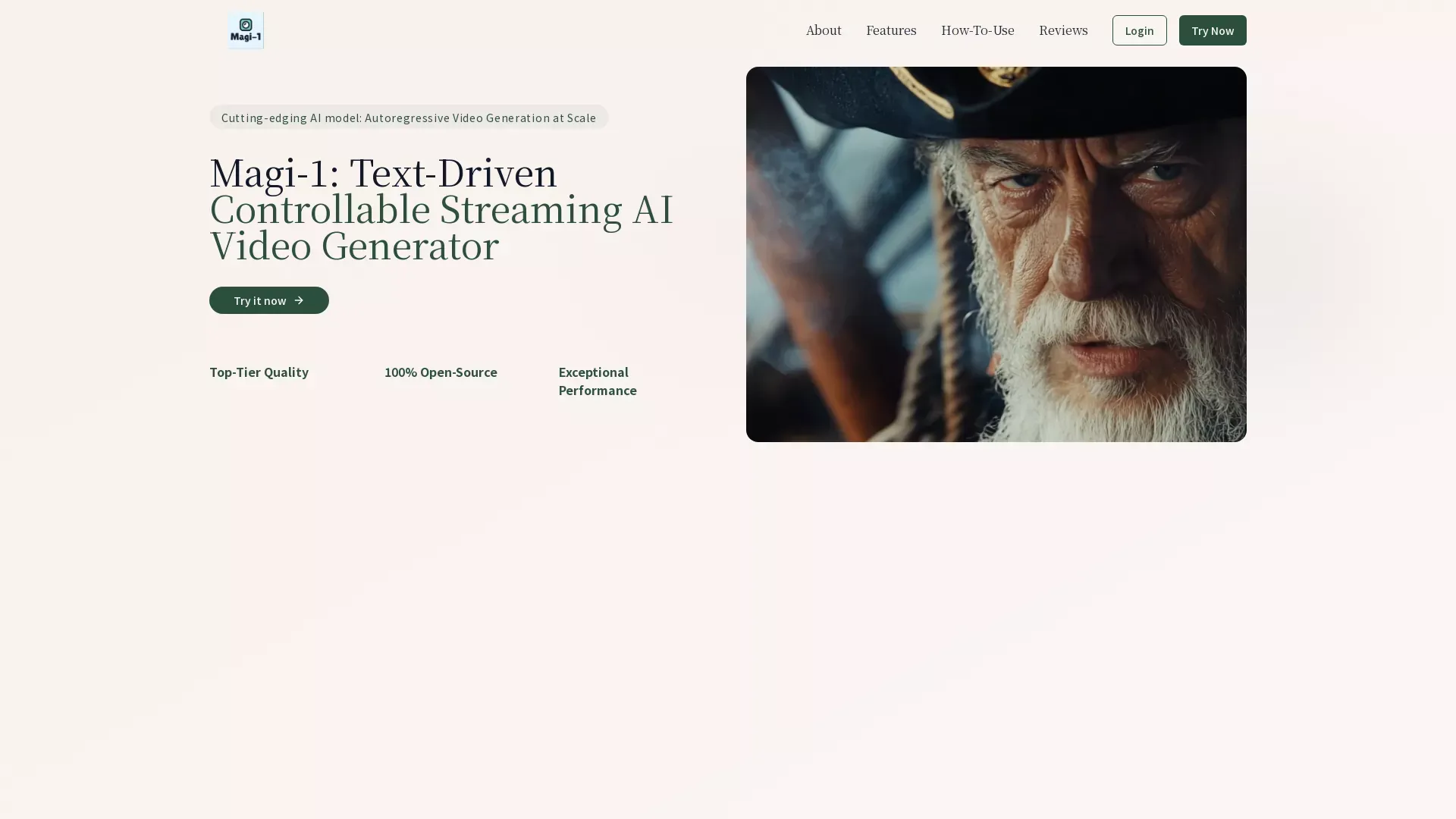Click the Magi-1: Text-Driven headline

click(x=383, y=173)
